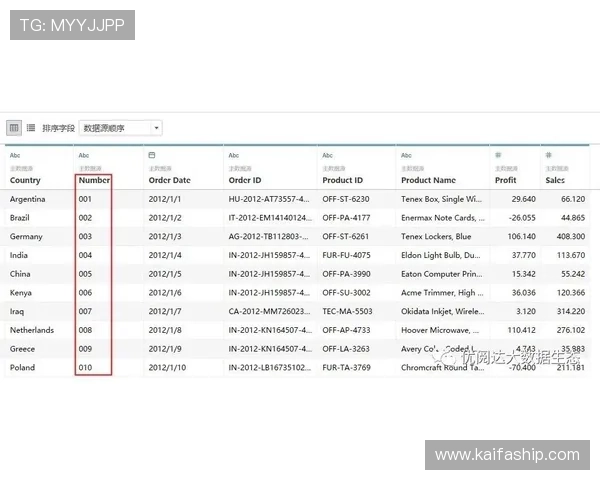Click the Kenya cell
600x480 pixels.
pyautogui.click(x=21, y=293)
